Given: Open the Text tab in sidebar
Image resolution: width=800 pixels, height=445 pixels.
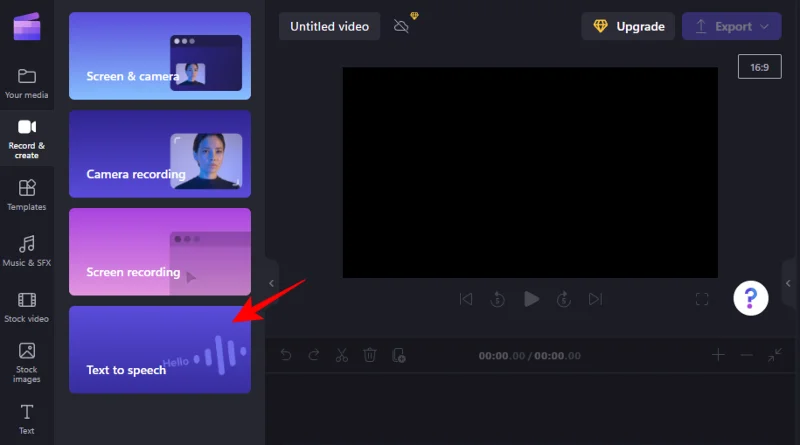Looking at the screenshot, I should (27, 419).
